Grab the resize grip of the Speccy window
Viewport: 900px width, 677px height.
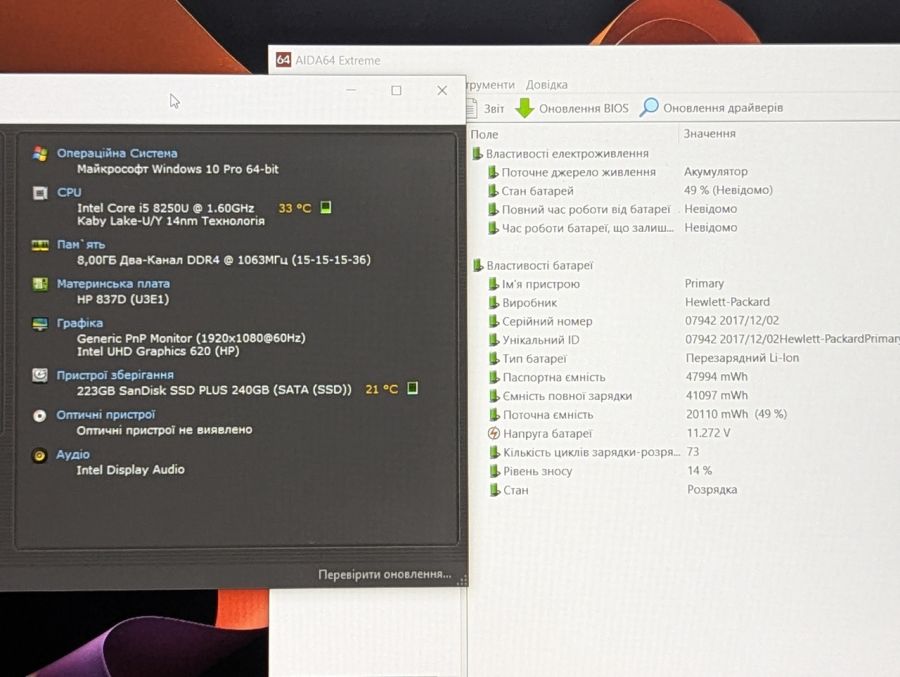(462, 581)
